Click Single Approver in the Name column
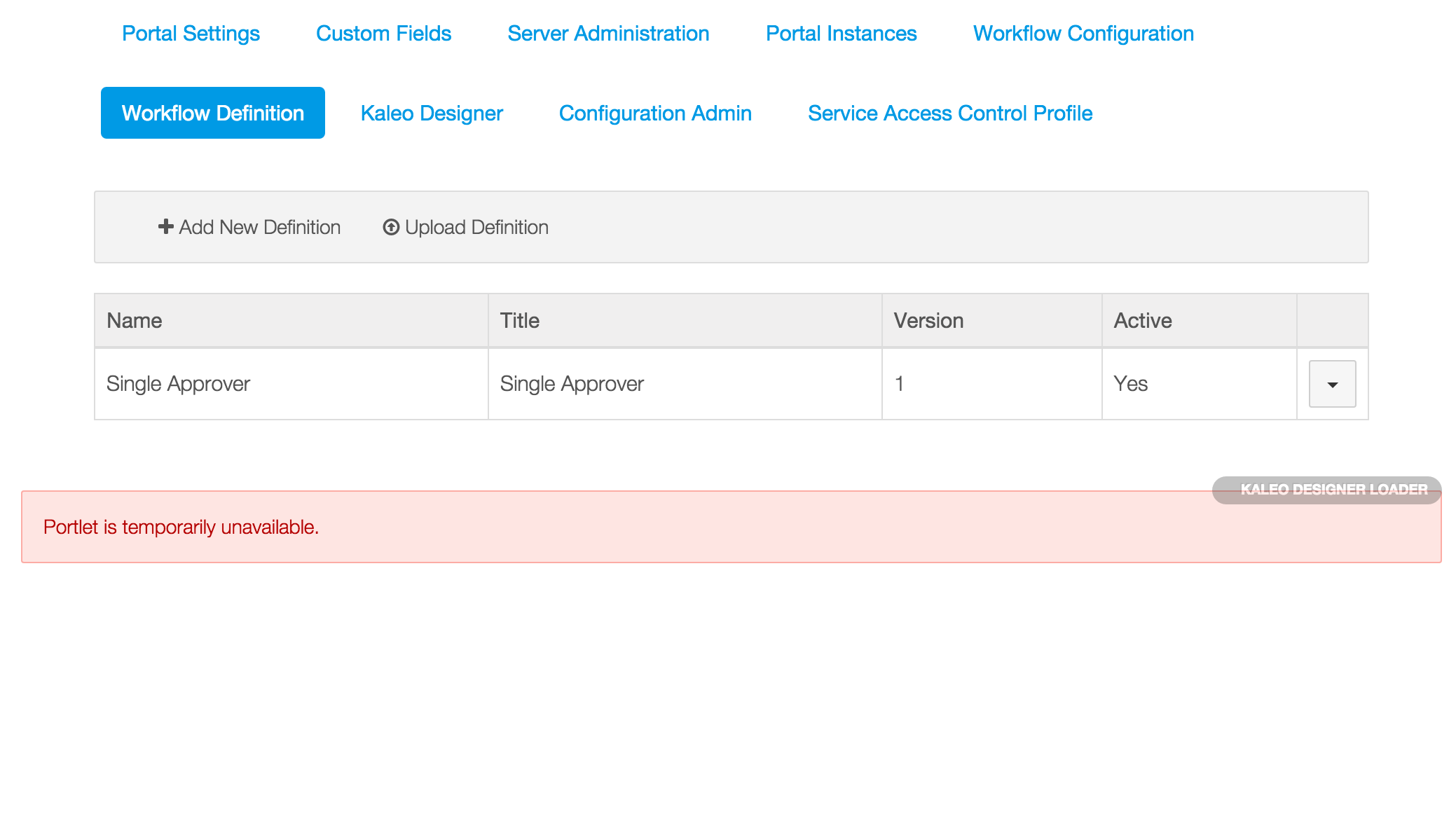Viewport: 1456px width, 821px height. [178, 384]
